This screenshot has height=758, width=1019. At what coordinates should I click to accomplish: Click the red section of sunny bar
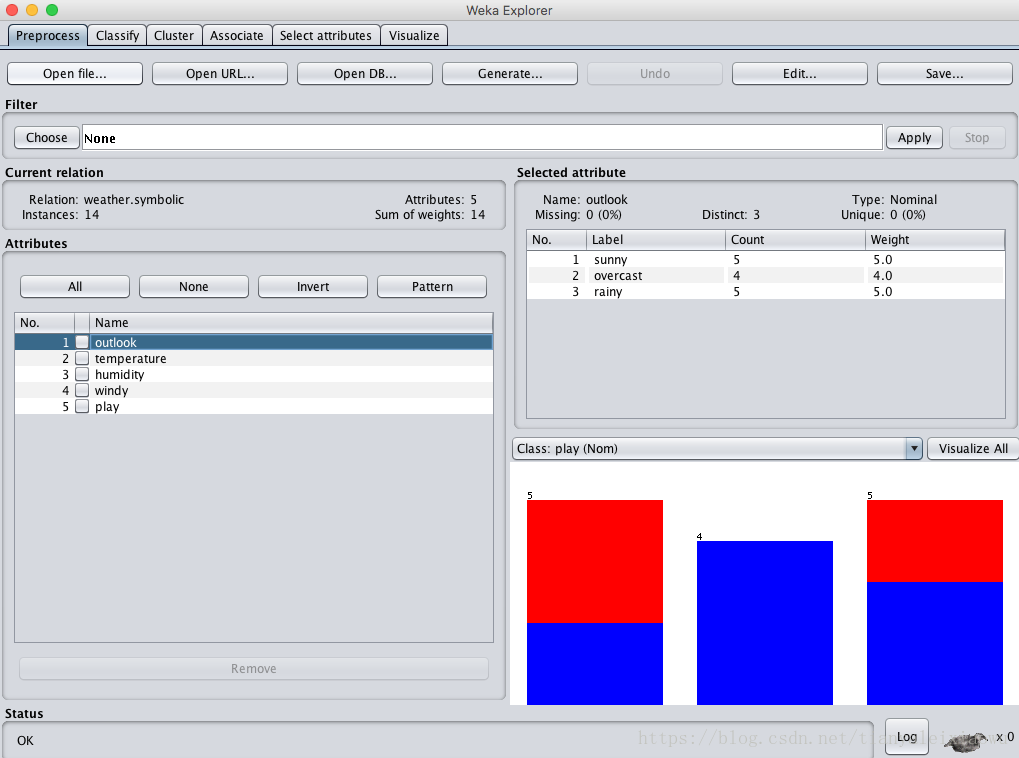[x=595, y=561]
